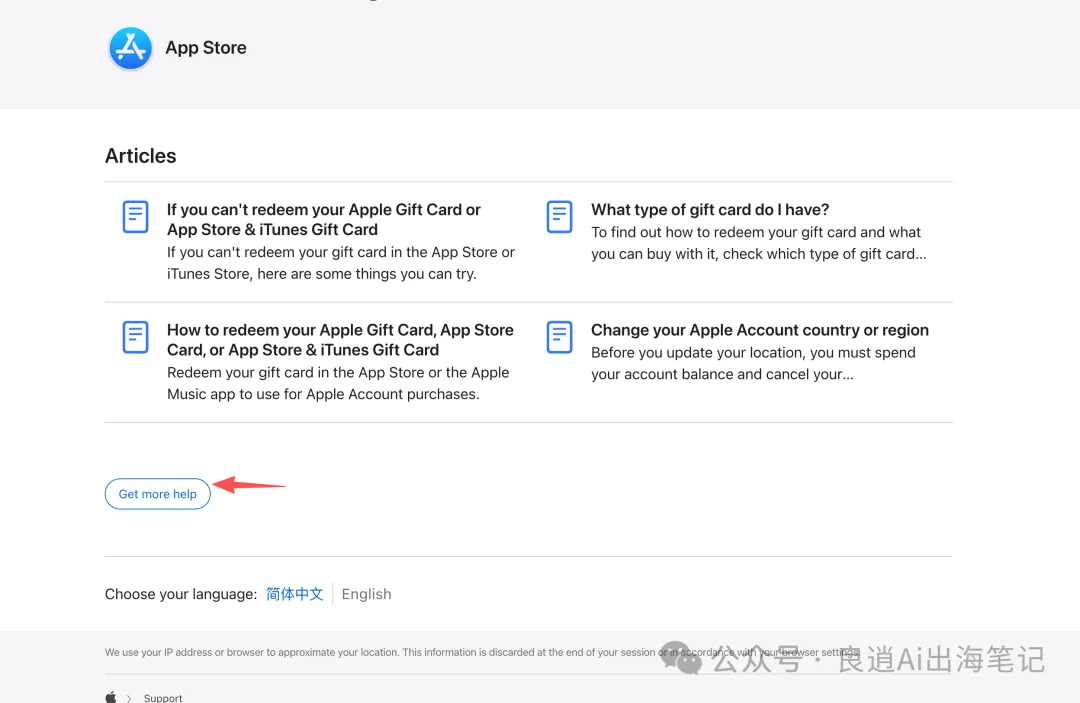
Task: Click description "Redeem your gift card in the App Store or the Apple Music app"
Action: [338, 384]
